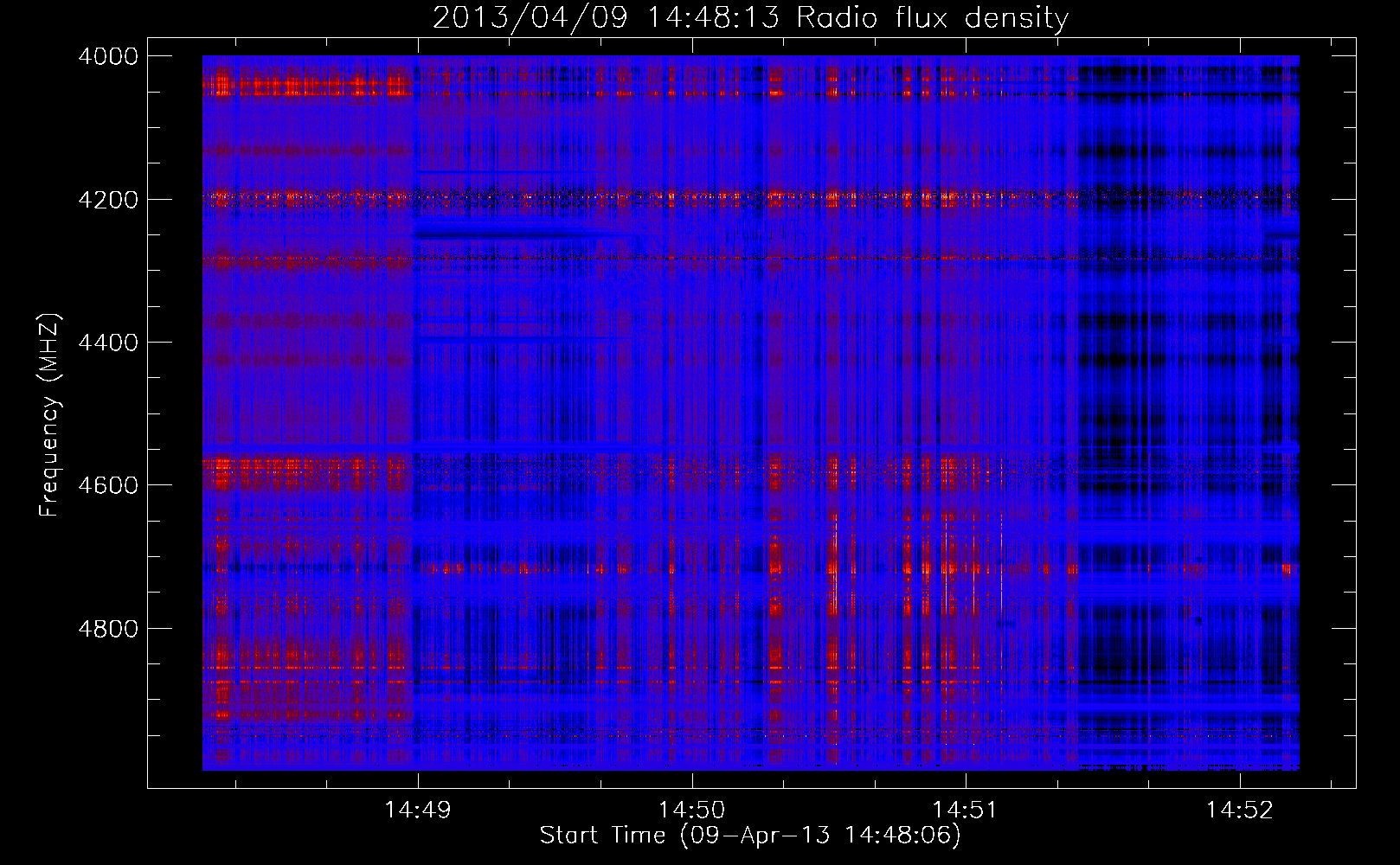This screenshot has width=1400, height=865.
Task: Click the plot title "2013/04/09 14:48:13 Radio flux density"
Action: tap(751, 18)
